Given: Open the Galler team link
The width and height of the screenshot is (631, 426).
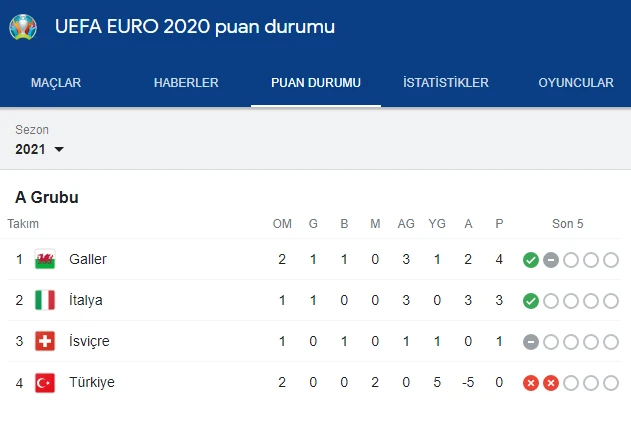Looking at the screenshot, I should click(88, 259).
